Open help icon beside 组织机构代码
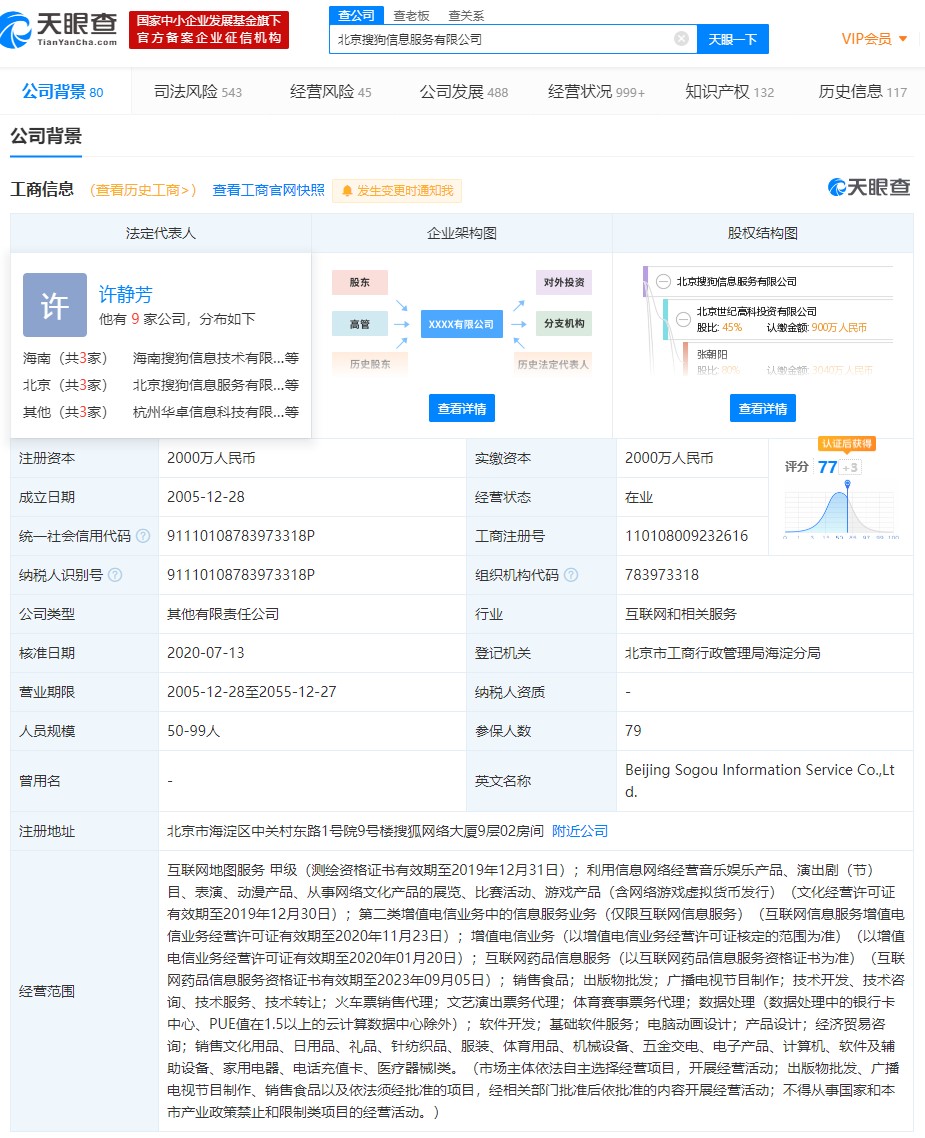 (571, 575)
